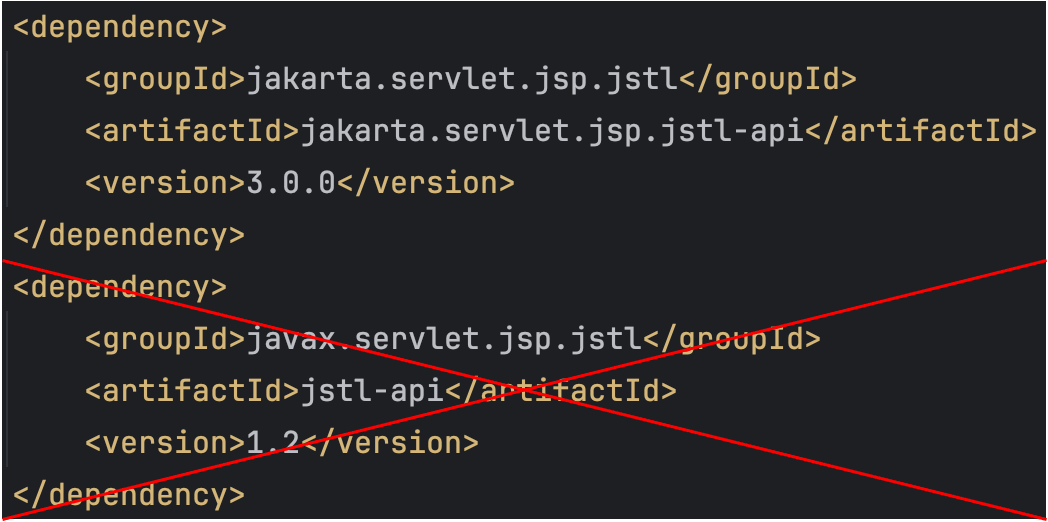Image resolution: width=1048 pixels, height=522 pixels.
Task: Click the dependency closing tag following version 1.2
Action: [x=129, y=495]
